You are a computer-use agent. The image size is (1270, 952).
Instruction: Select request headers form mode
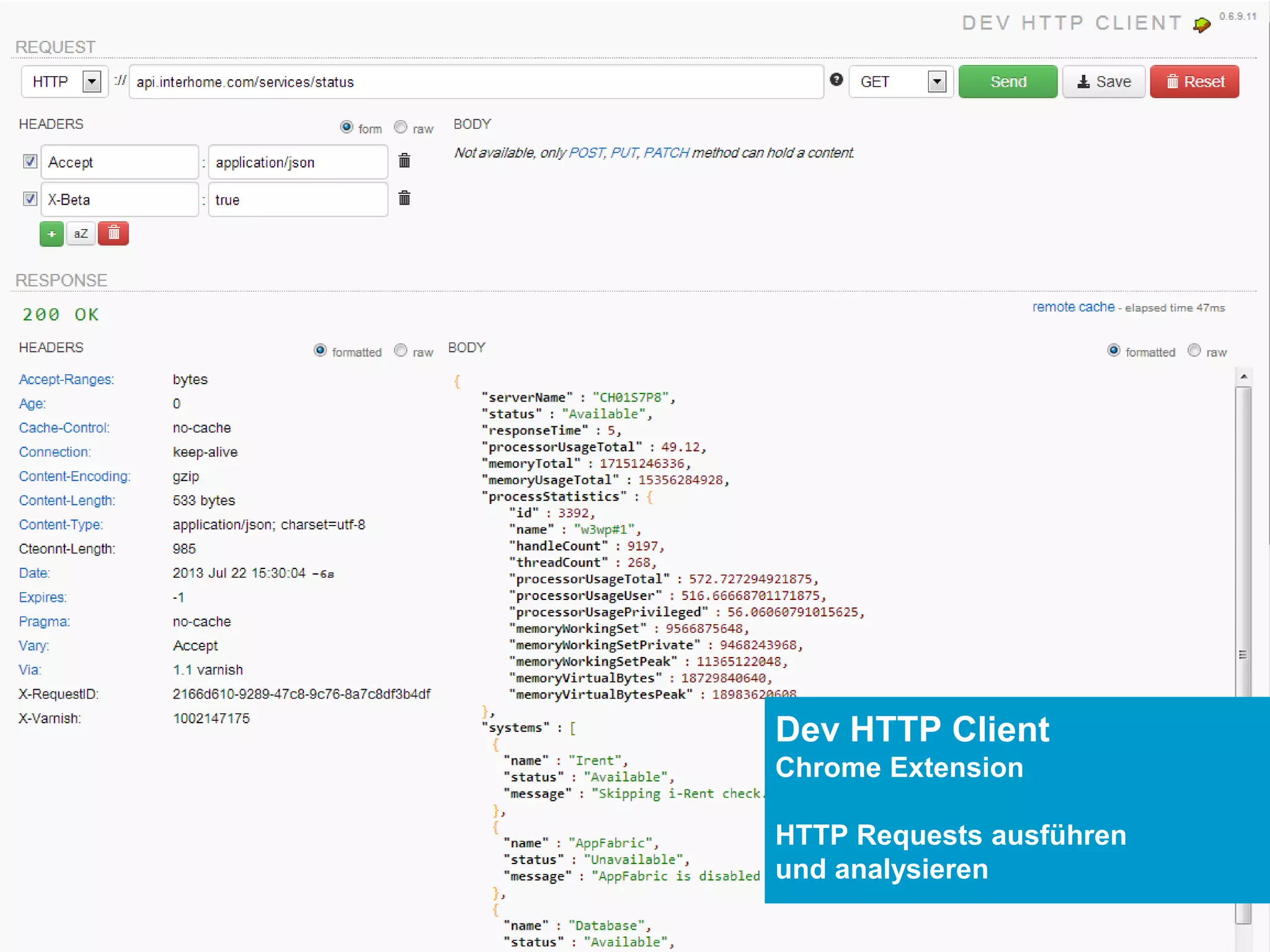tap(347, 127)
